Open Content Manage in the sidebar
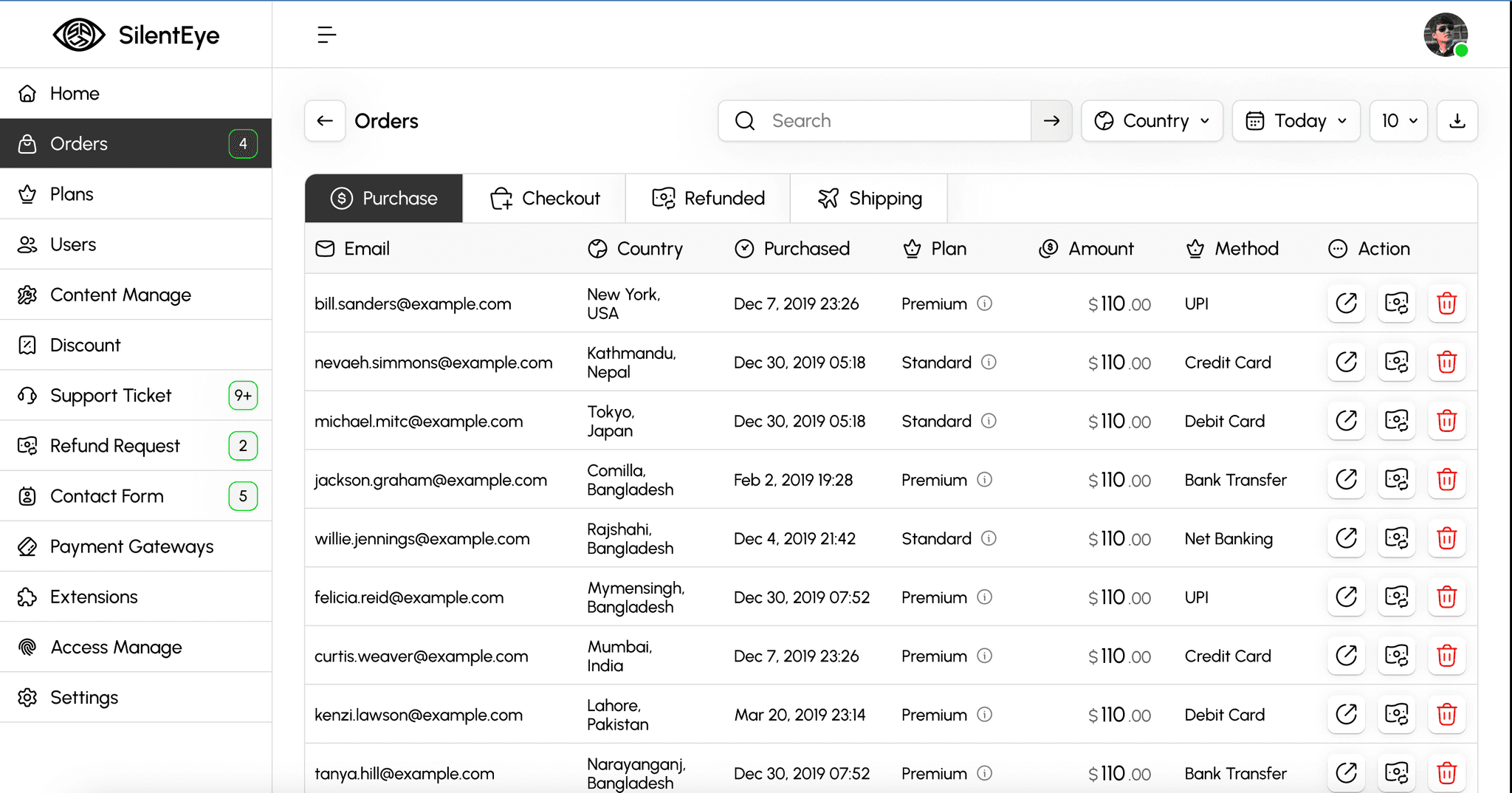This screenshot has height=793, width=1512. (136, 295)
